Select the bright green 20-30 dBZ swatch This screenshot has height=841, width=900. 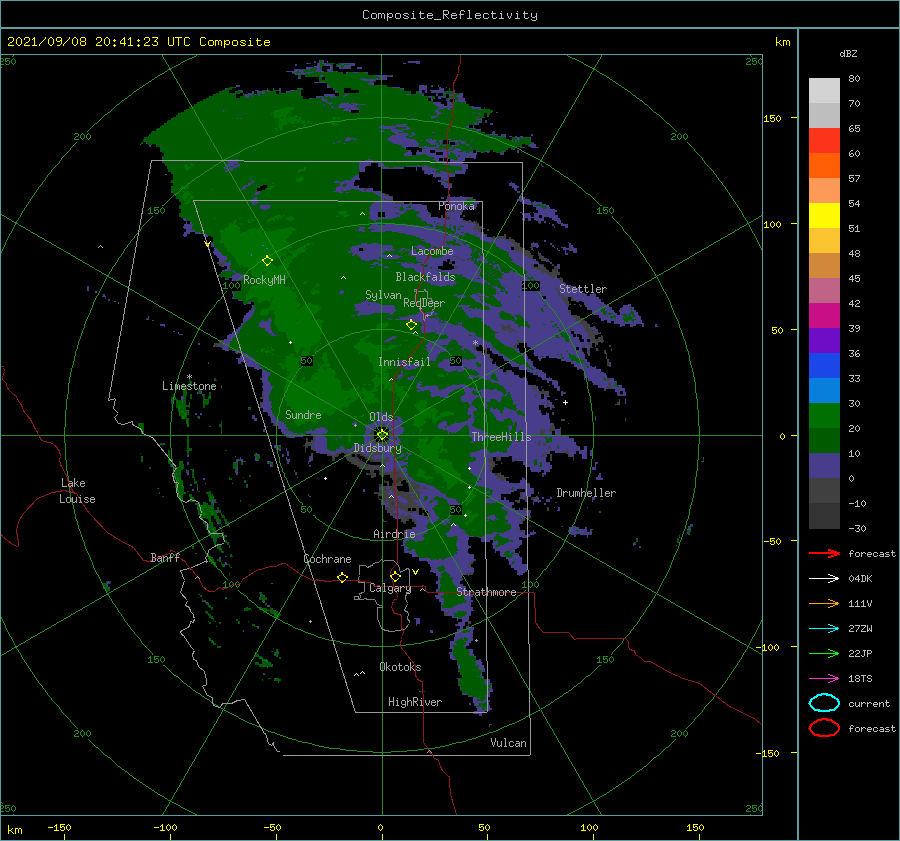824,416
